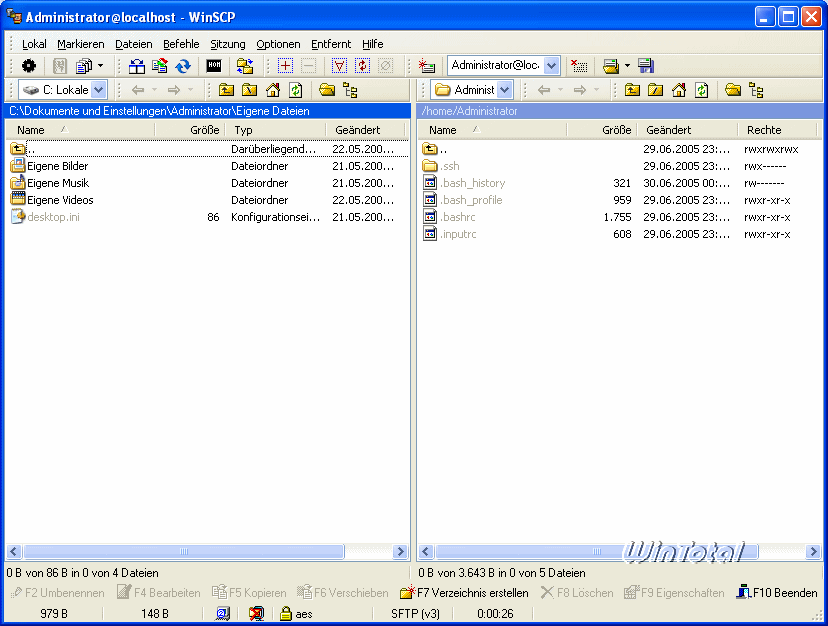
Task: Click the local panel horizontal scrollbar thumb
Action: (x=184, y=552)
